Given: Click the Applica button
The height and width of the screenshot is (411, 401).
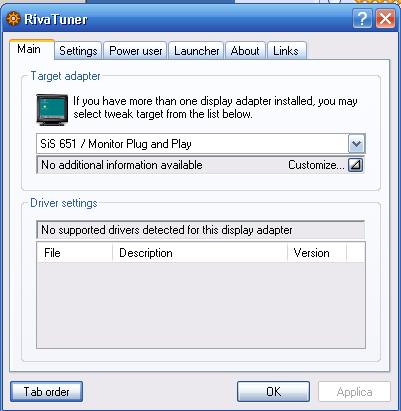Looking at the screenshot, I should point(354,391).
